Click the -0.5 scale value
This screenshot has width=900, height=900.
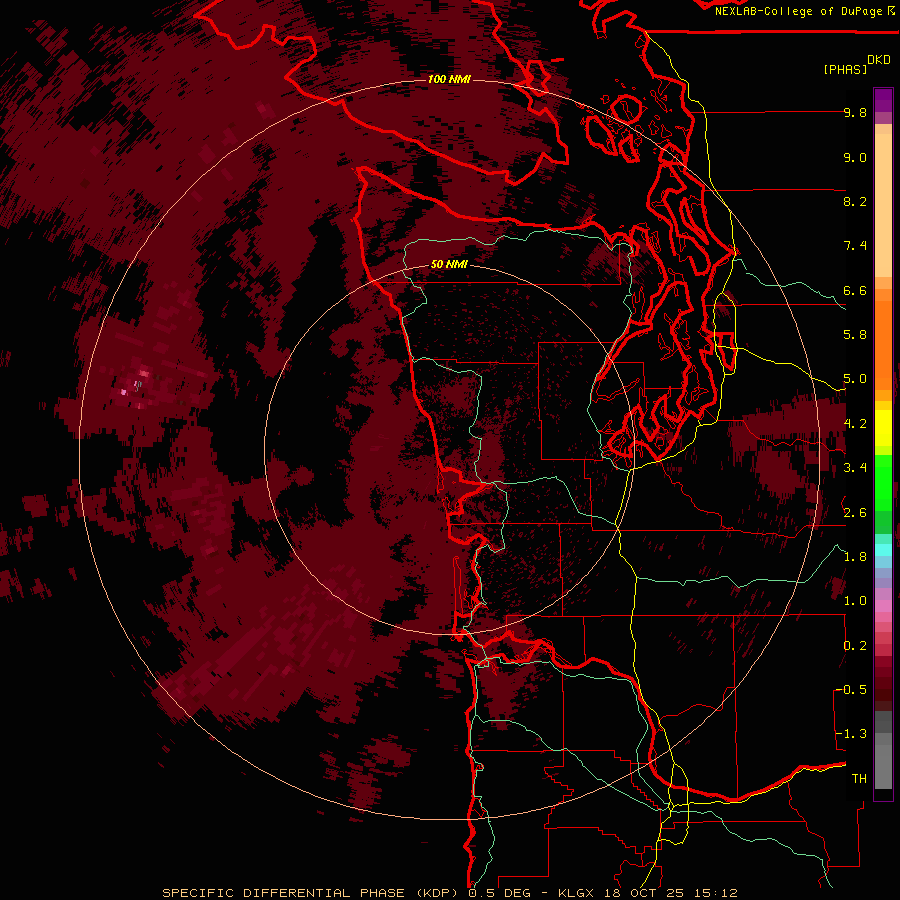click(x=851, y=690)
